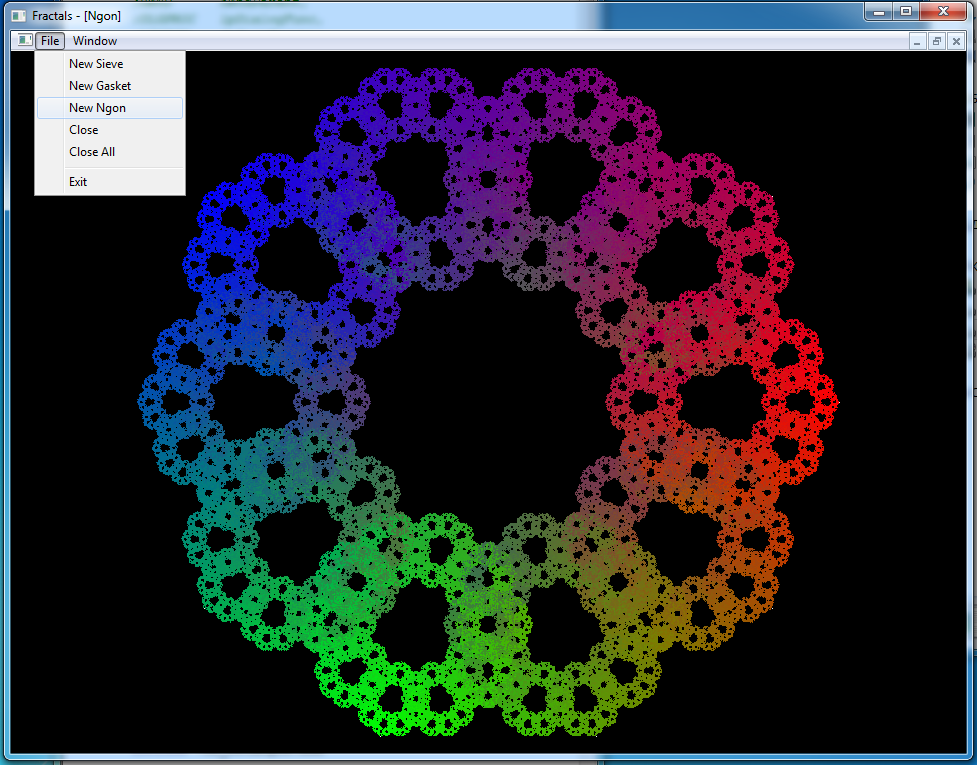Click the Fractals app icon in title bar
Viewport: 977px width, 765px height.
pyautogui.click(x=18, y=16)
